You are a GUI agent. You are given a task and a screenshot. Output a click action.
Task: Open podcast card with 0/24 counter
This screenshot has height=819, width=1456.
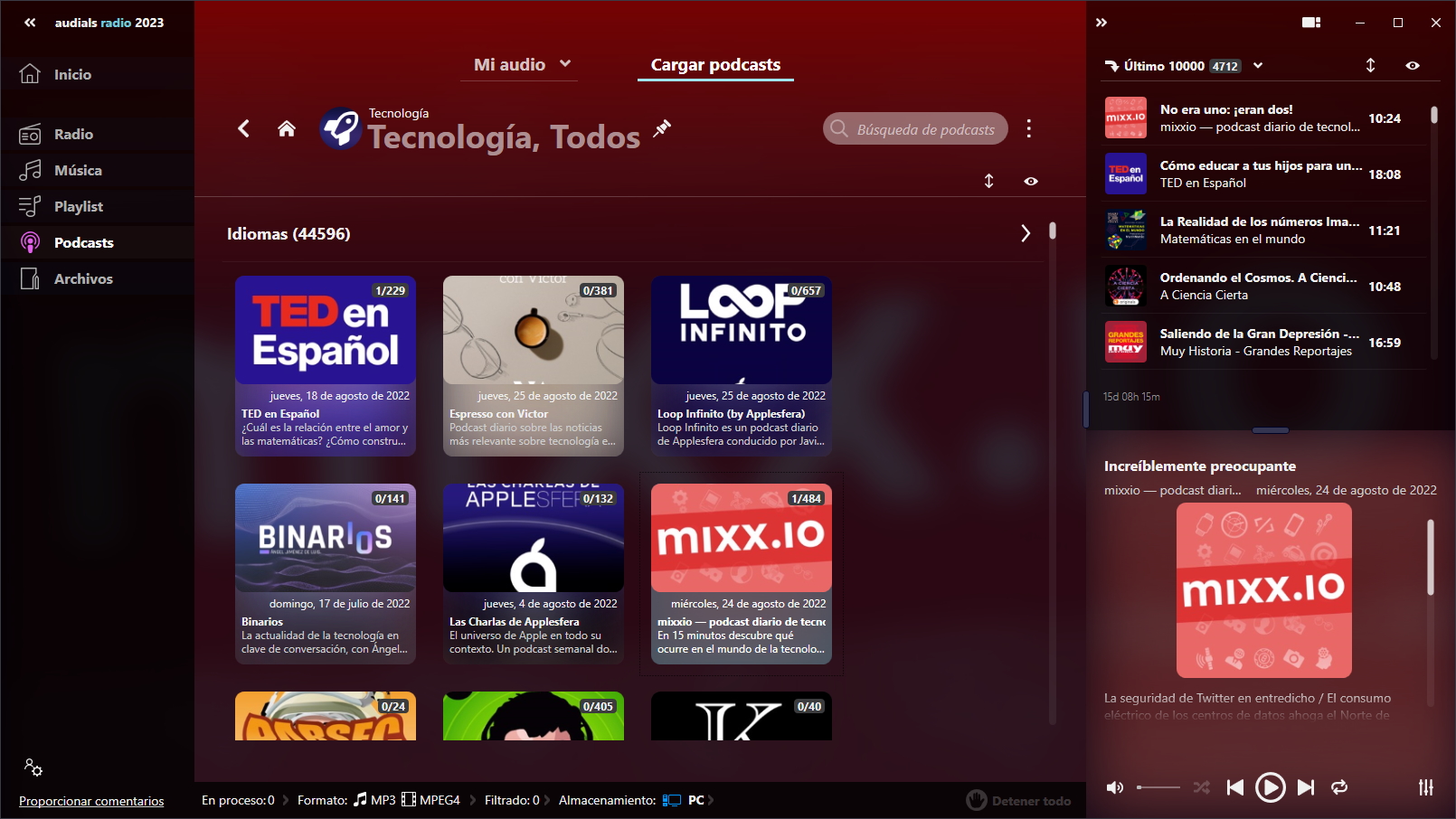click(x=326, y=716)
